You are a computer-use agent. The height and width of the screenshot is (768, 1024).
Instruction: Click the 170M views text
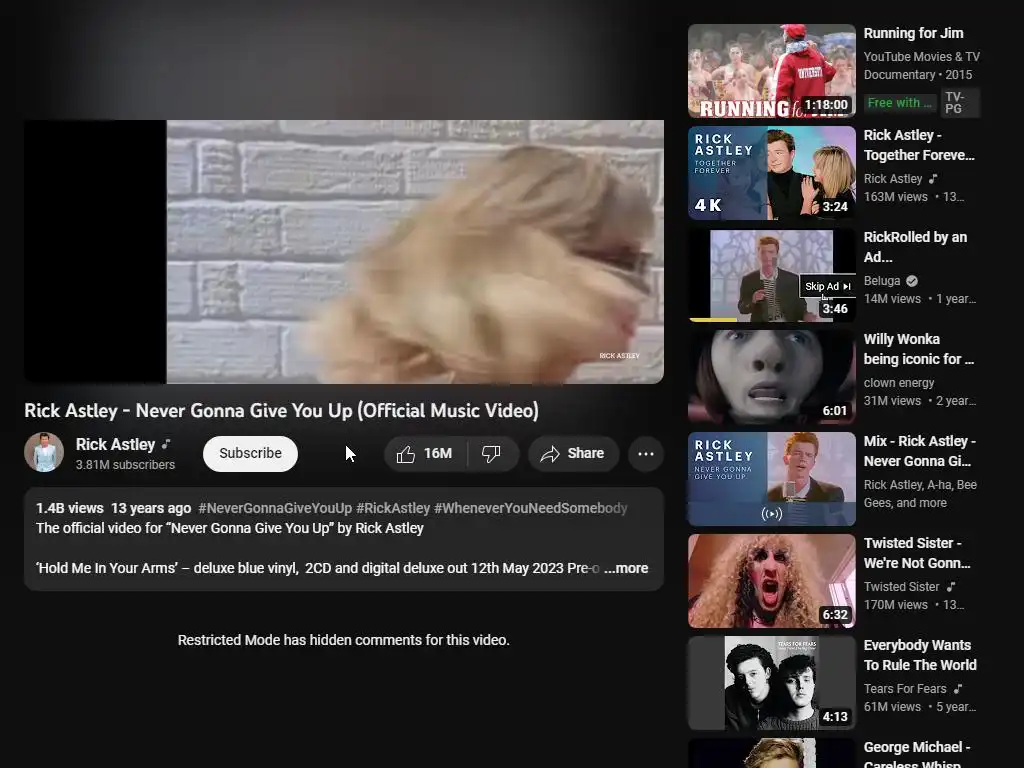pyautogui.click(x=895, y=605)
